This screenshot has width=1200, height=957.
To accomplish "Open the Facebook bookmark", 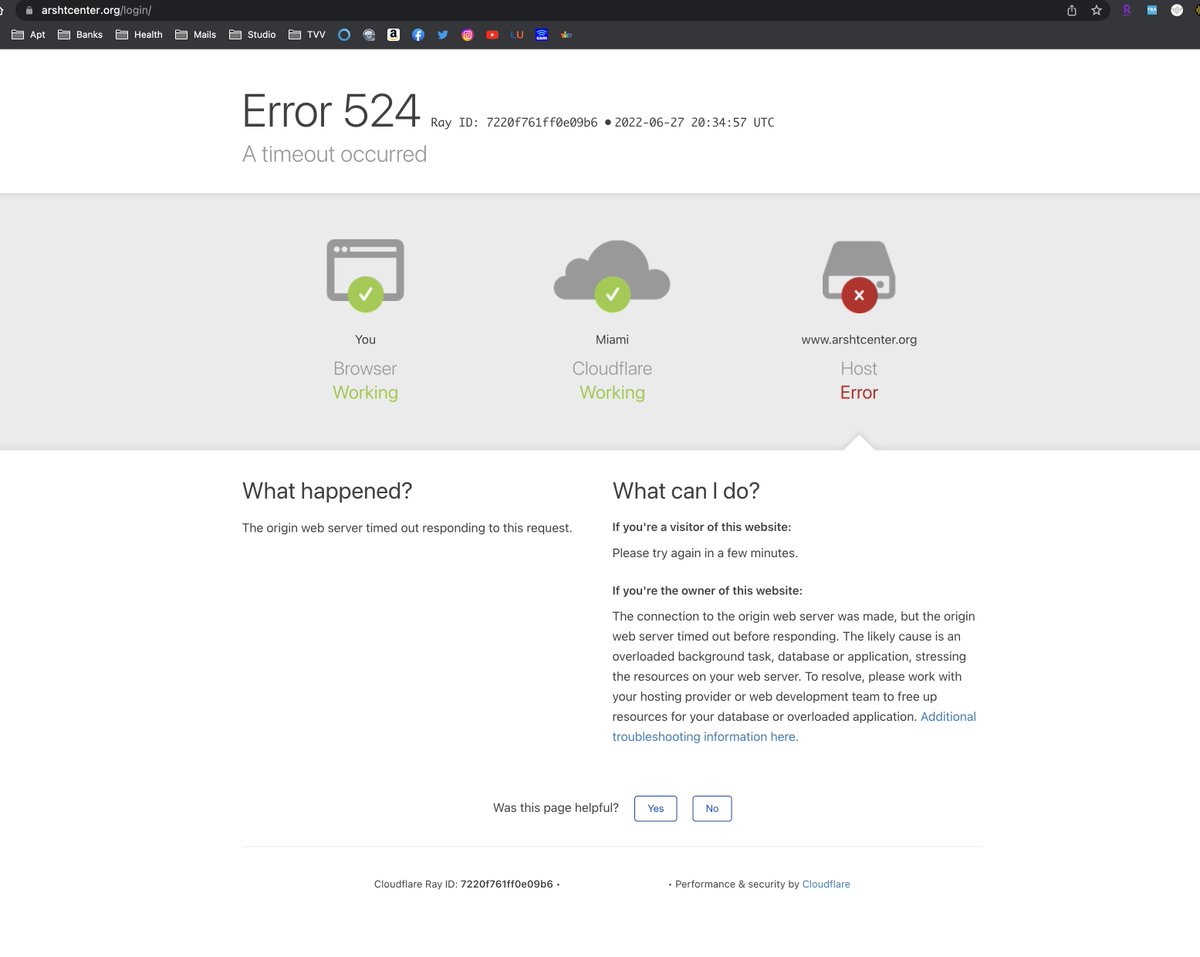I will click(418, 34).
